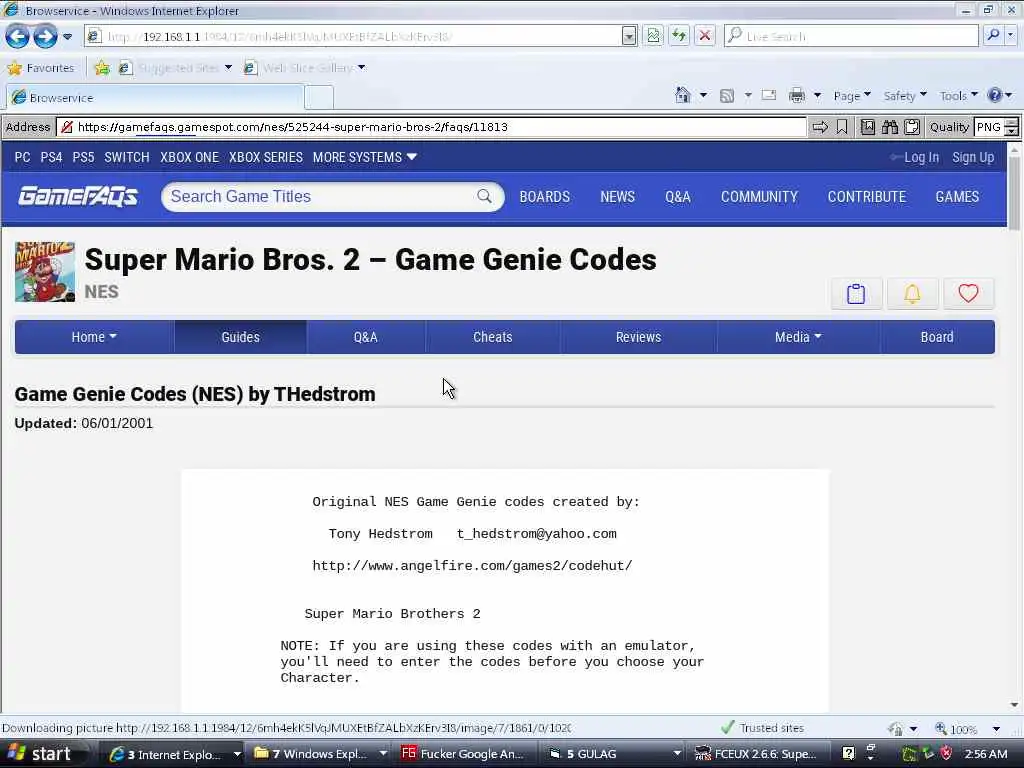
Task: Open the Tools menu
Action: (x=958, y=96)
